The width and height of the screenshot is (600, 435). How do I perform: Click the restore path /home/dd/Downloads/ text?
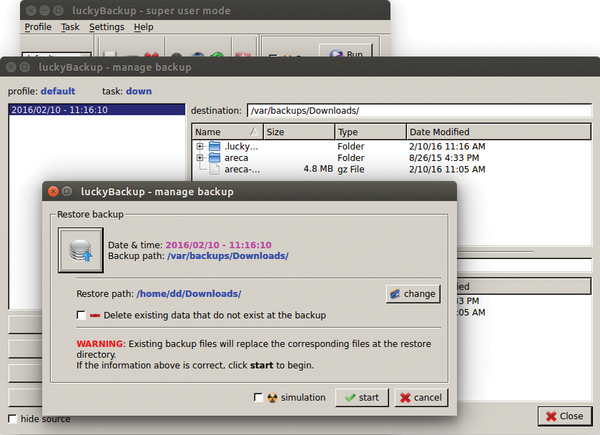tap(189, 294)
